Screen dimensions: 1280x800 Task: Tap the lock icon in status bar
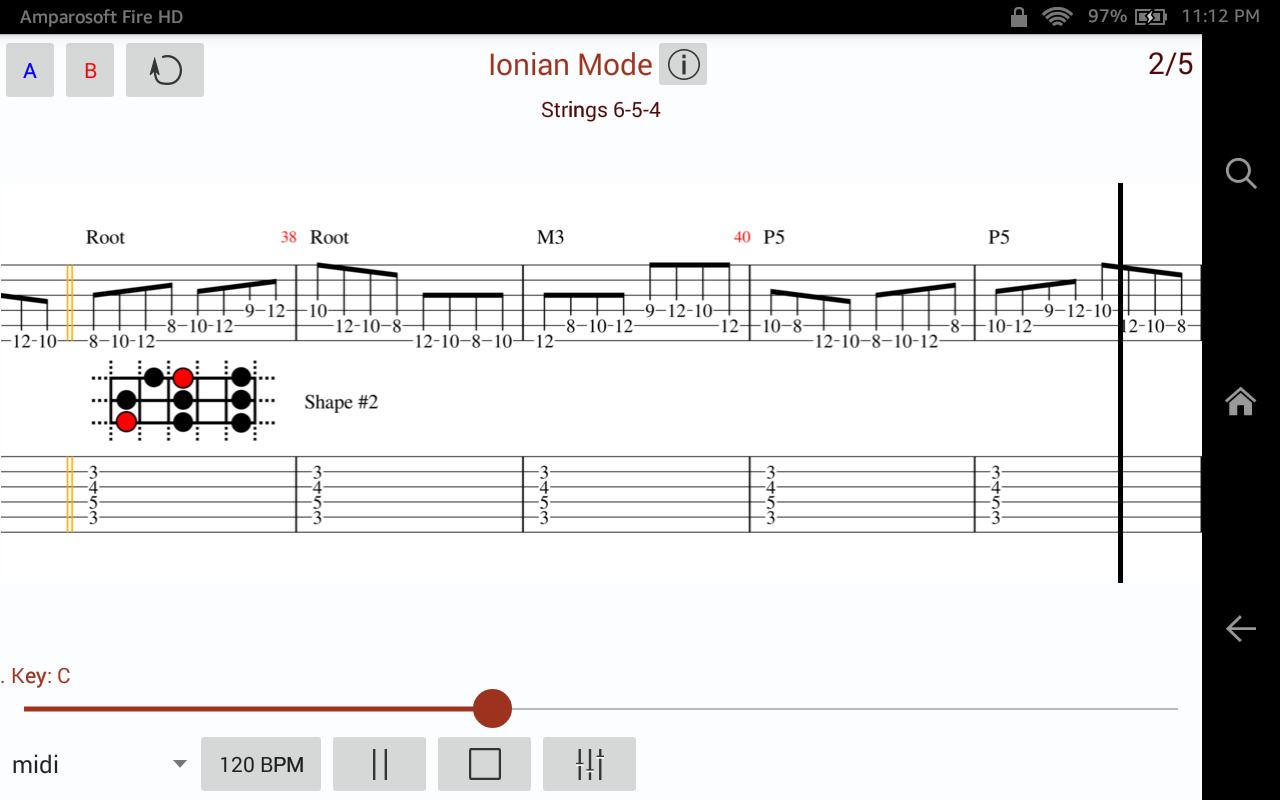pyautogui.click(x=1019, y=16)
